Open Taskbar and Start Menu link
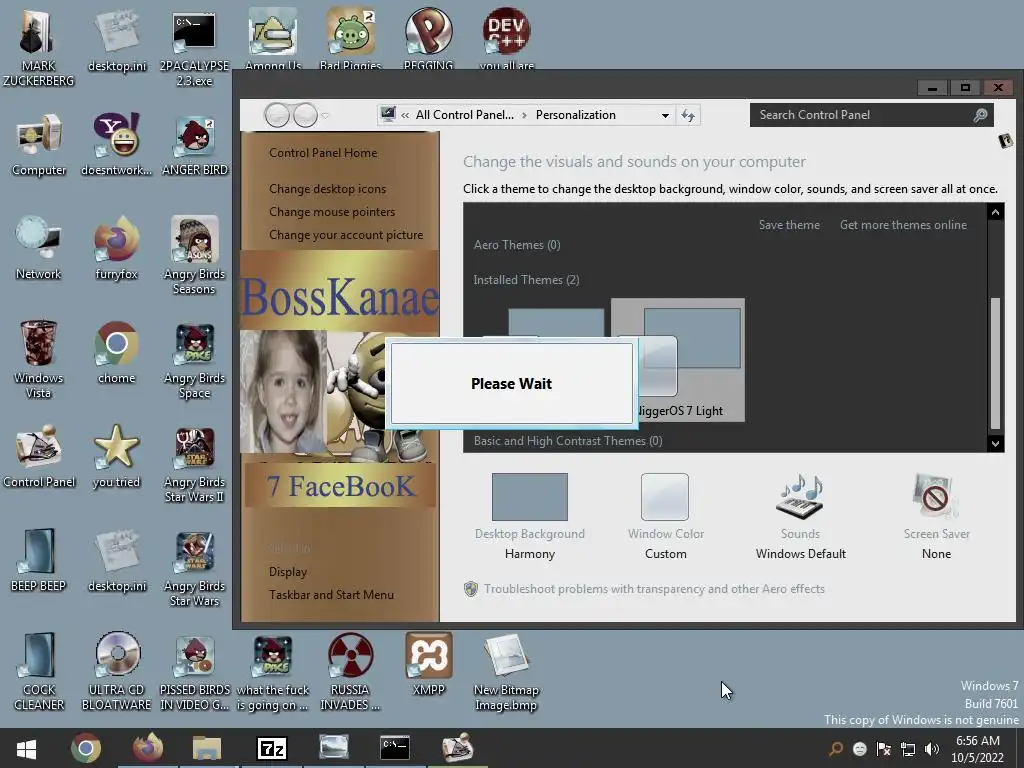 [x=331, y=595]
